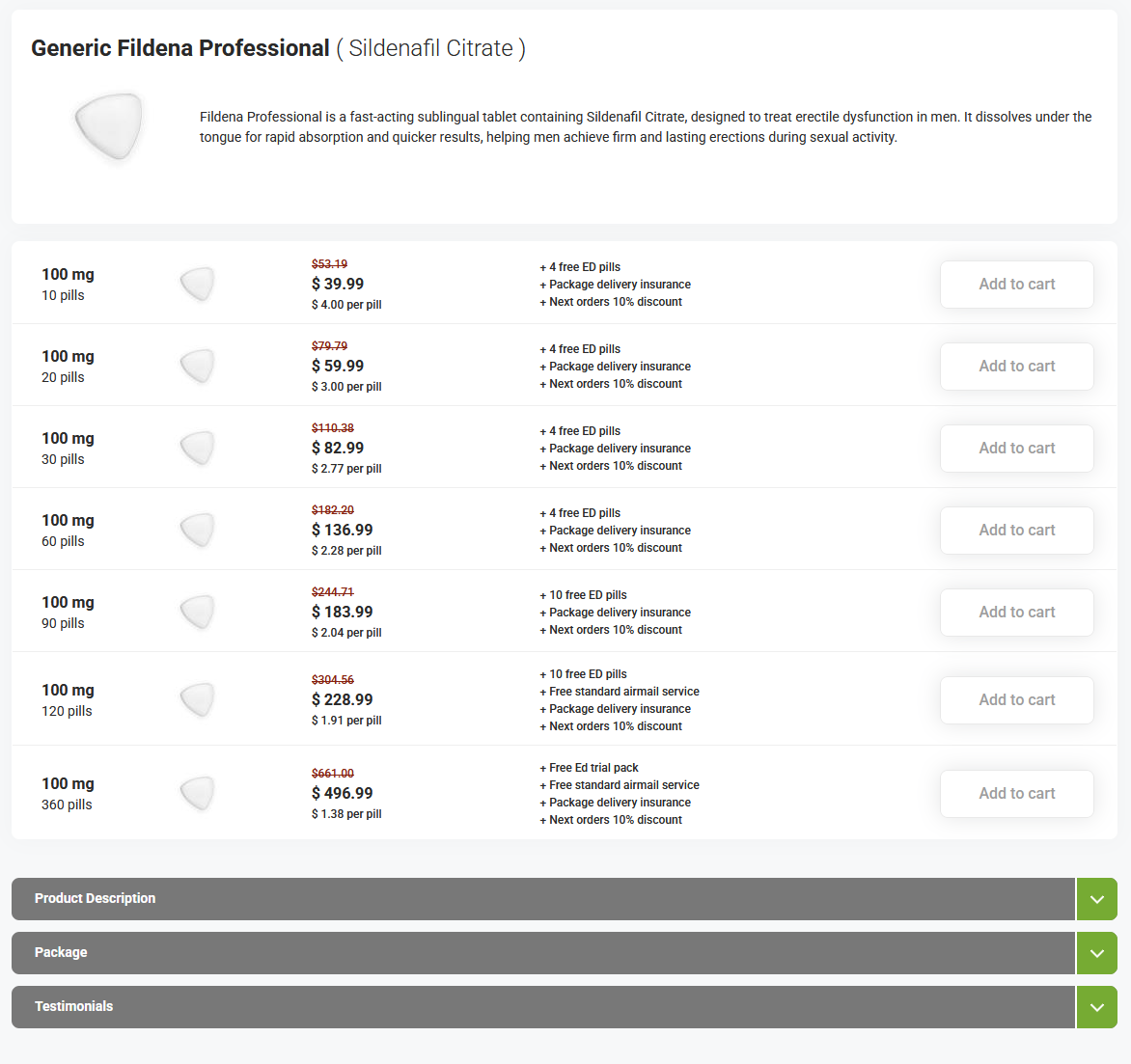The image size is (1131, 1064).
Task: Add the 10 pills package to cart
Action: click(1016, 284)
